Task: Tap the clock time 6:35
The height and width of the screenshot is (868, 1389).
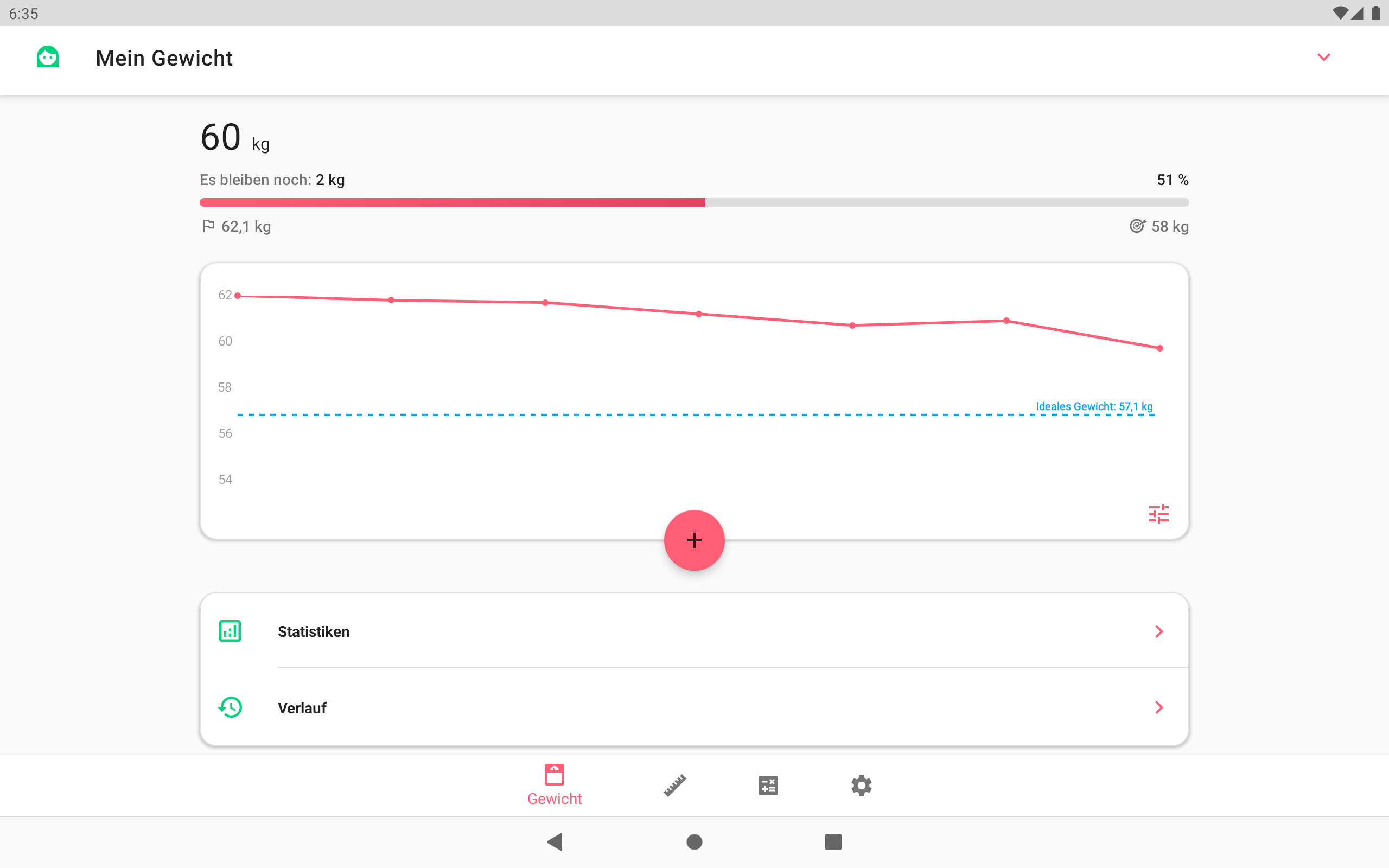Action: pos(23,13)
